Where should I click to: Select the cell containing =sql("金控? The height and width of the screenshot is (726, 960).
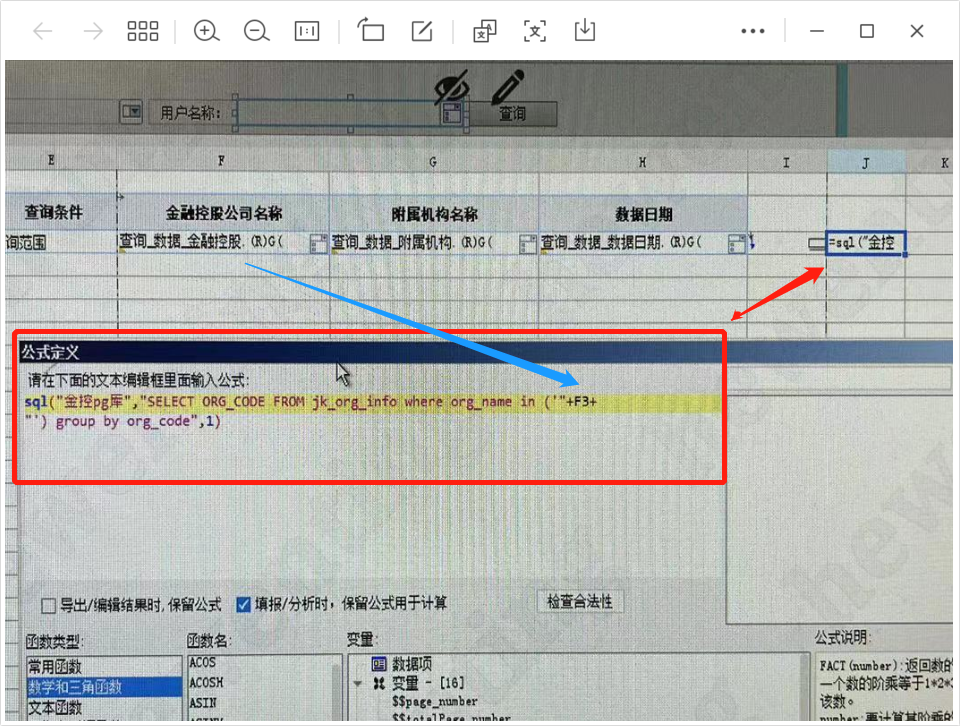pos(865,243)
